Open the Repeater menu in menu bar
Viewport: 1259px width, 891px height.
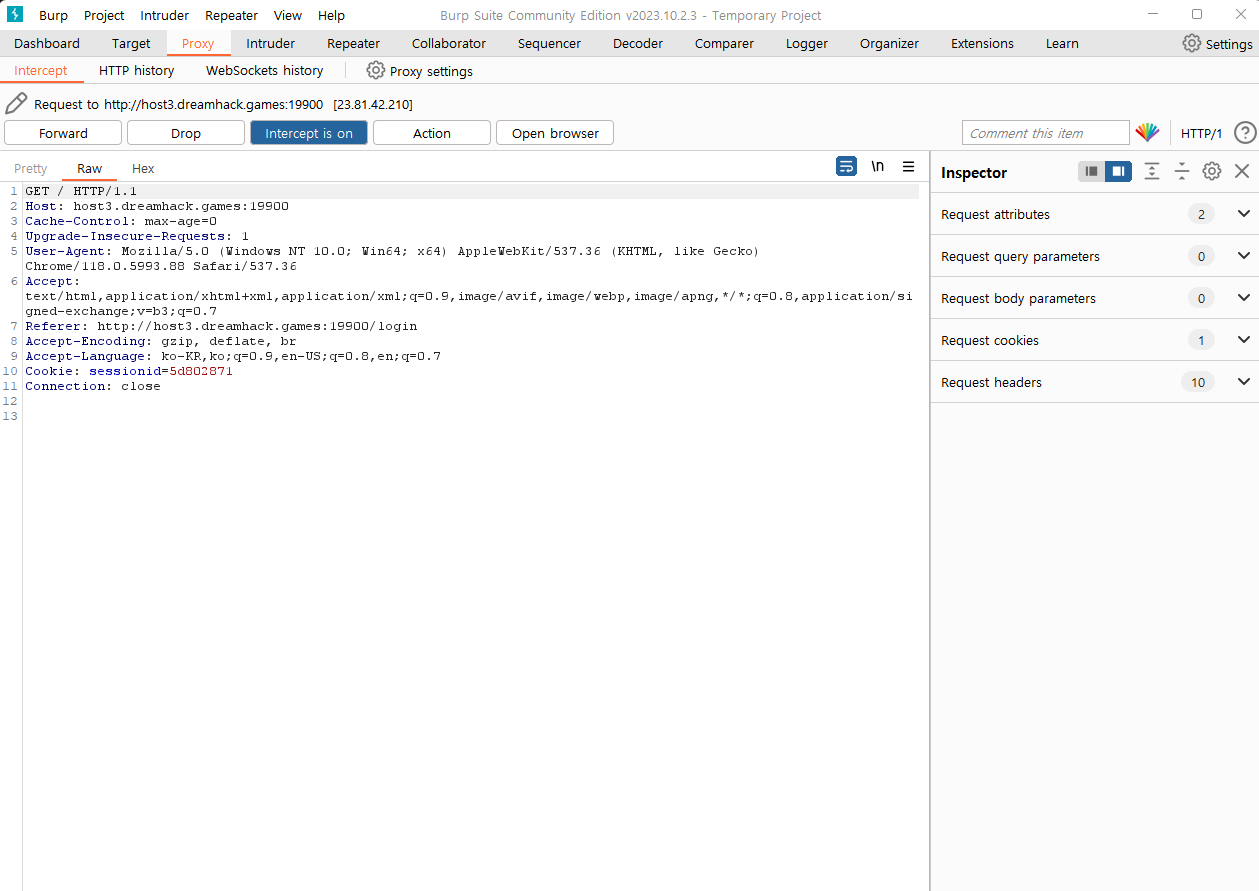click(x=231, y=15)
